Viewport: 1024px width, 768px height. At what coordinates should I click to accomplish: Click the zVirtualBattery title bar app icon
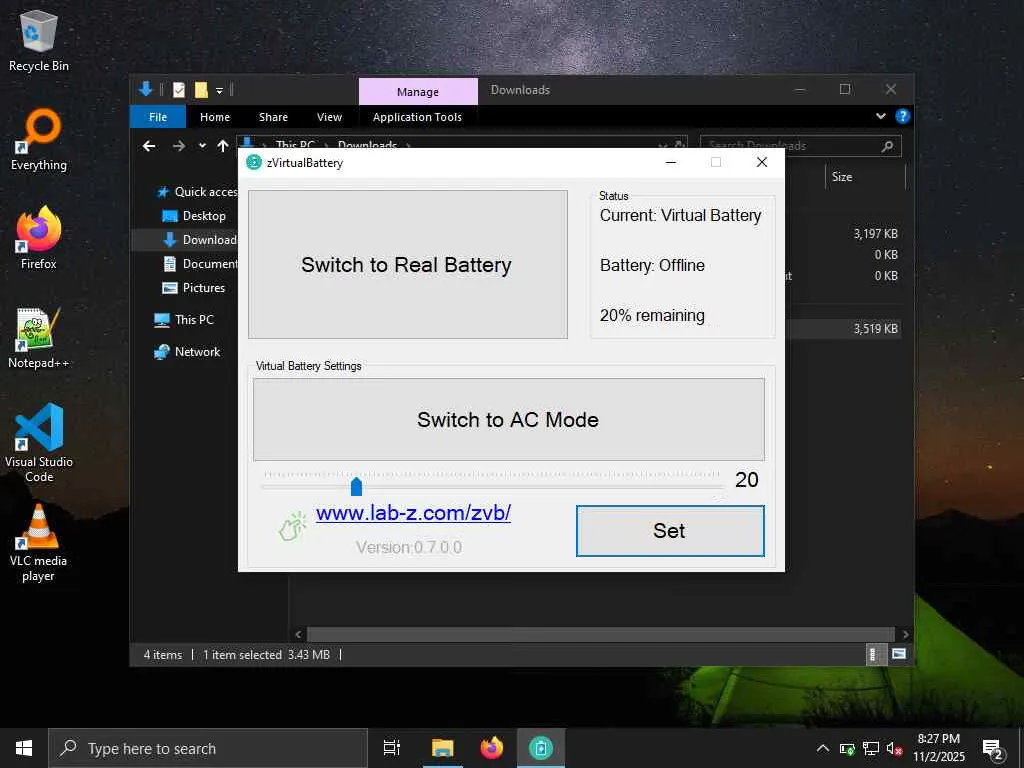coord(254,163)
